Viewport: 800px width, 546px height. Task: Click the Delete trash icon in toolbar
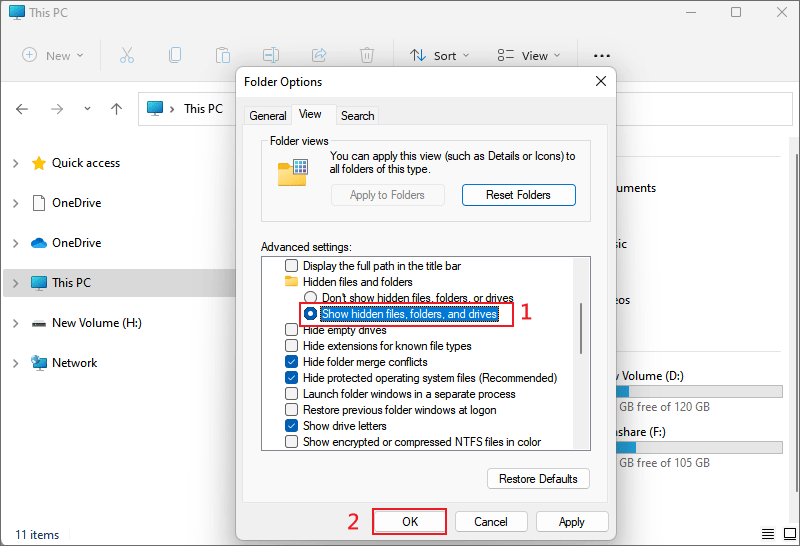click(x=367, y=55)
